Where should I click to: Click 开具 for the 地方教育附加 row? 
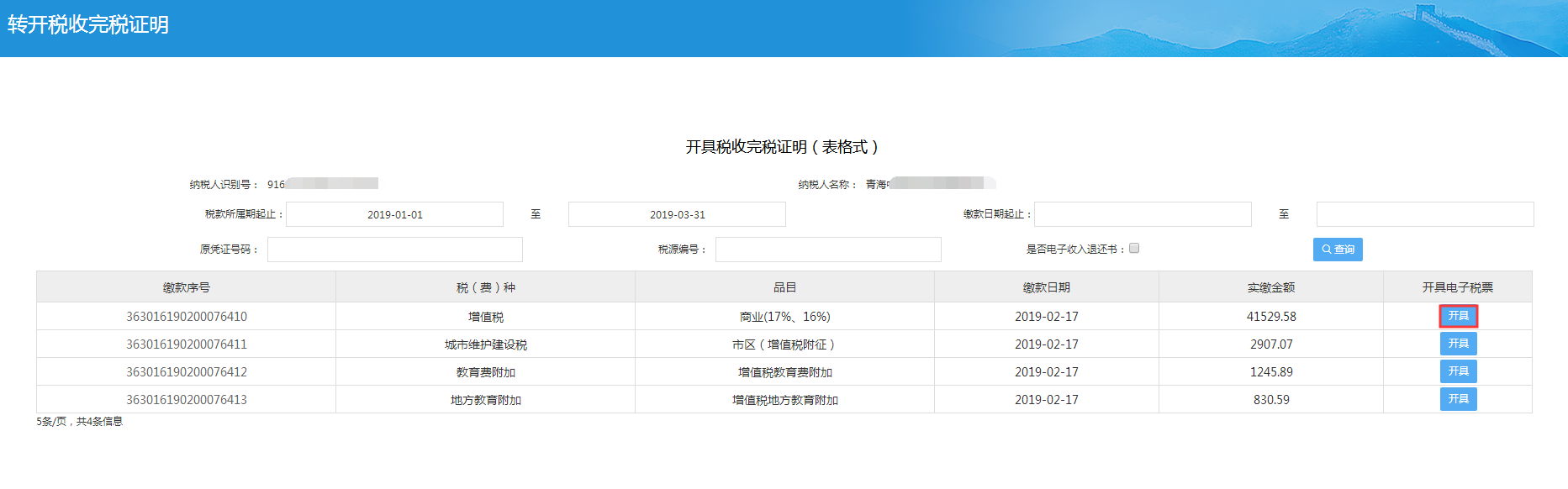point(1458,399)
